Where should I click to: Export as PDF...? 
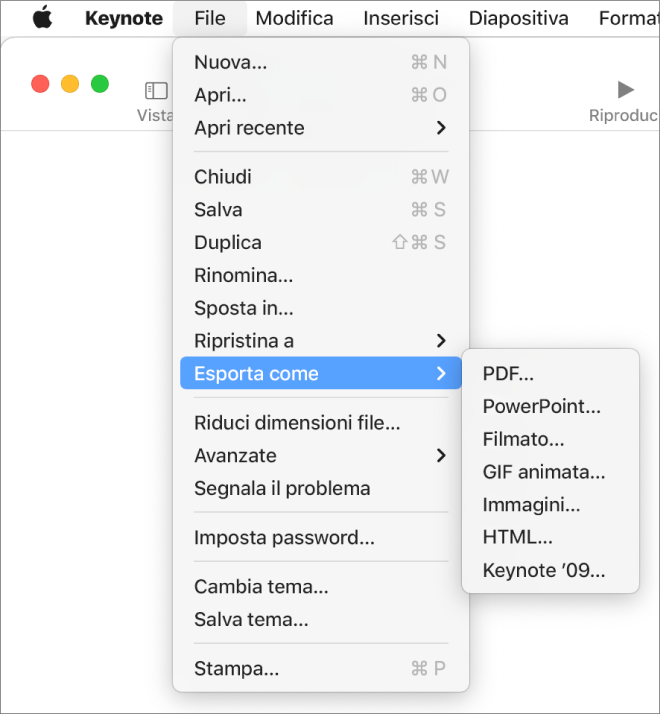click(550, 374)
